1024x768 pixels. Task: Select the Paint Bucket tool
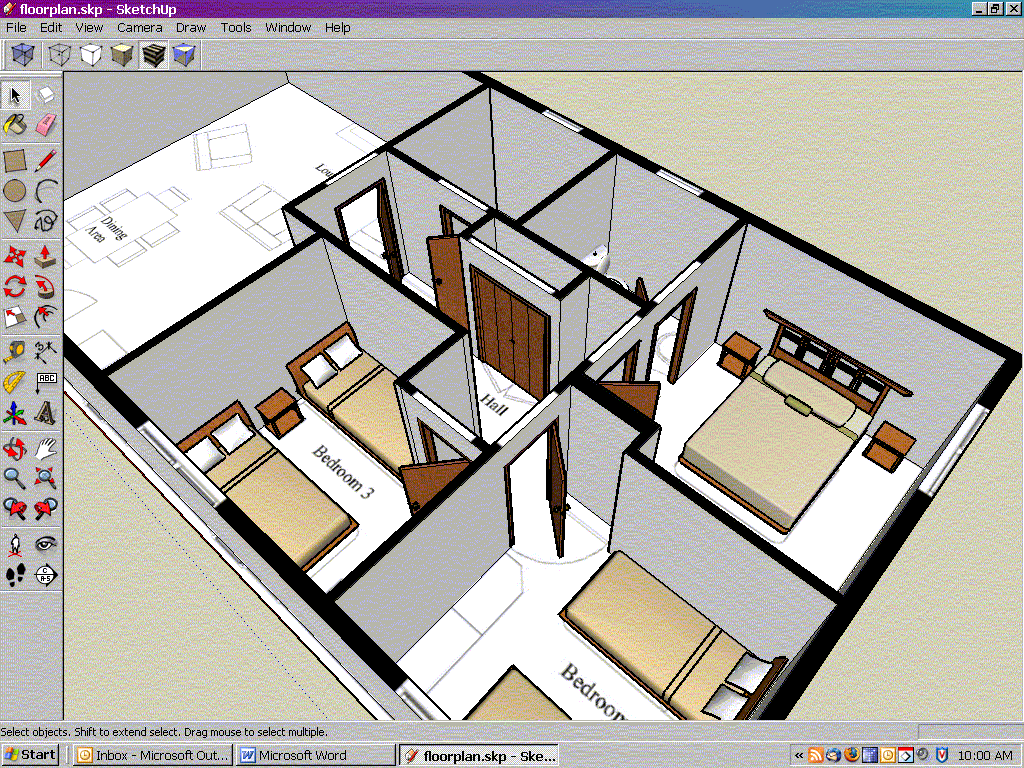pos(15,125)
